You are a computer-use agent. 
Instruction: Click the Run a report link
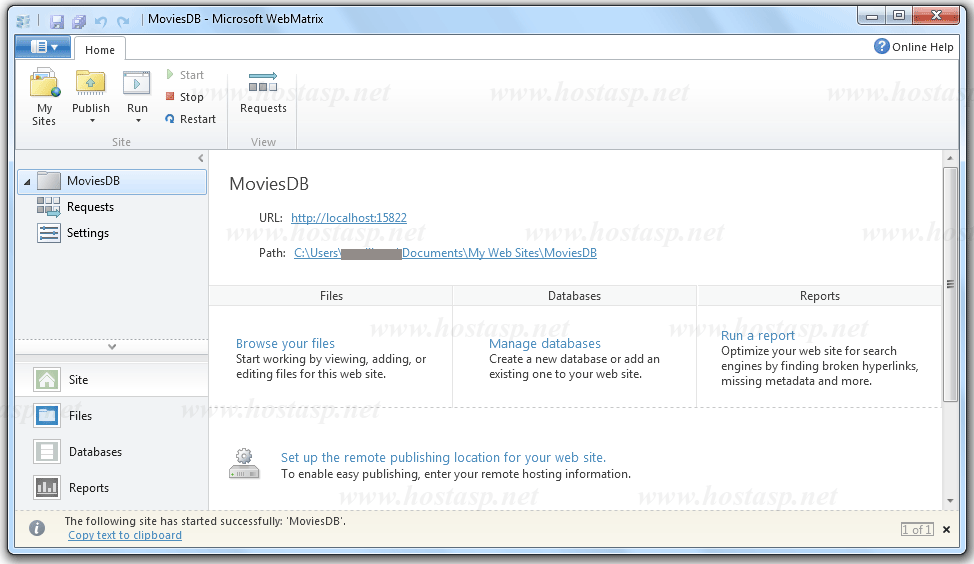[x=758, y=335]
